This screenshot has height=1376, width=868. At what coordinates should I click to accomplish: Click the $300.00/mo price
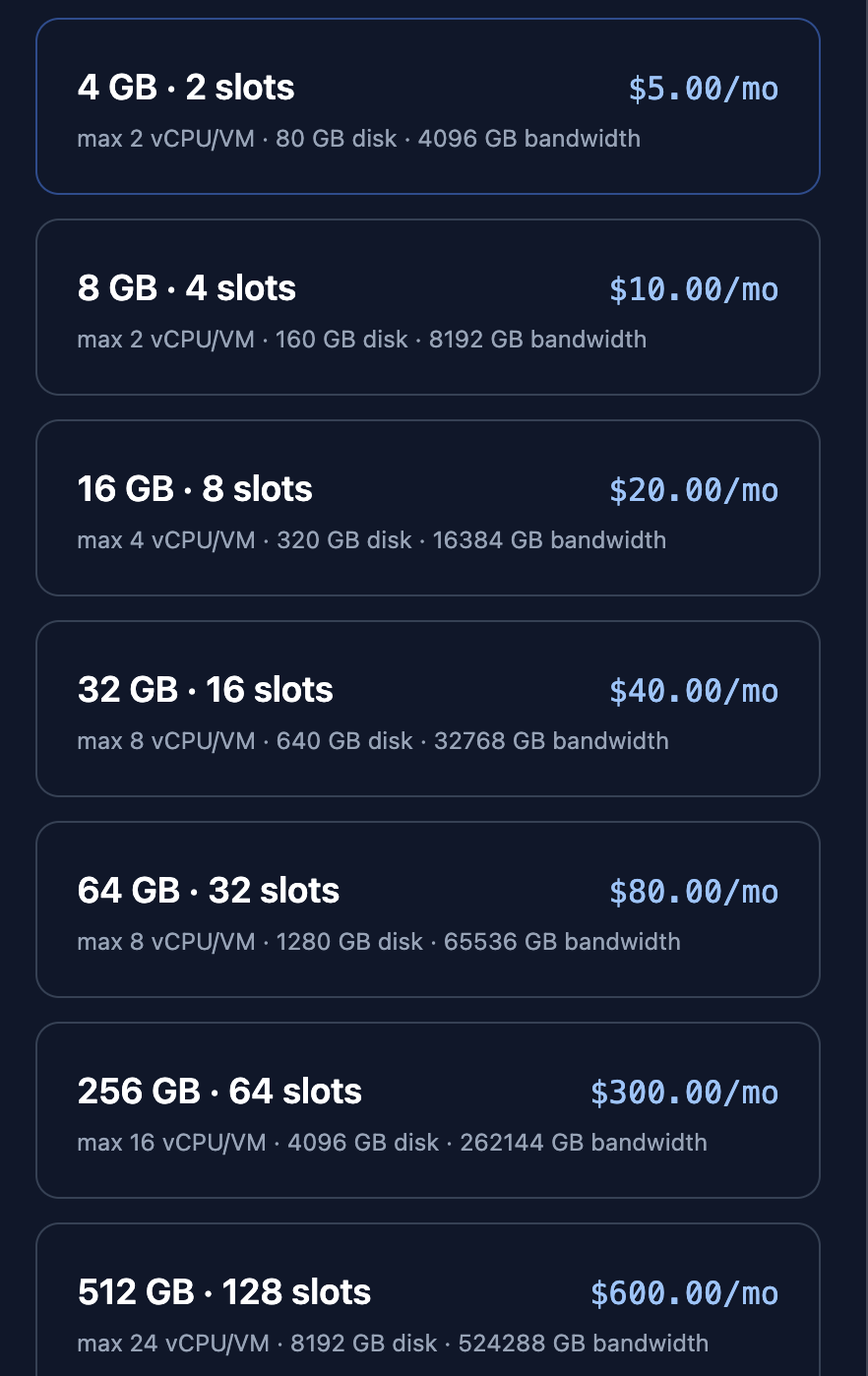pyautogui.click(x=685, y=1093)
